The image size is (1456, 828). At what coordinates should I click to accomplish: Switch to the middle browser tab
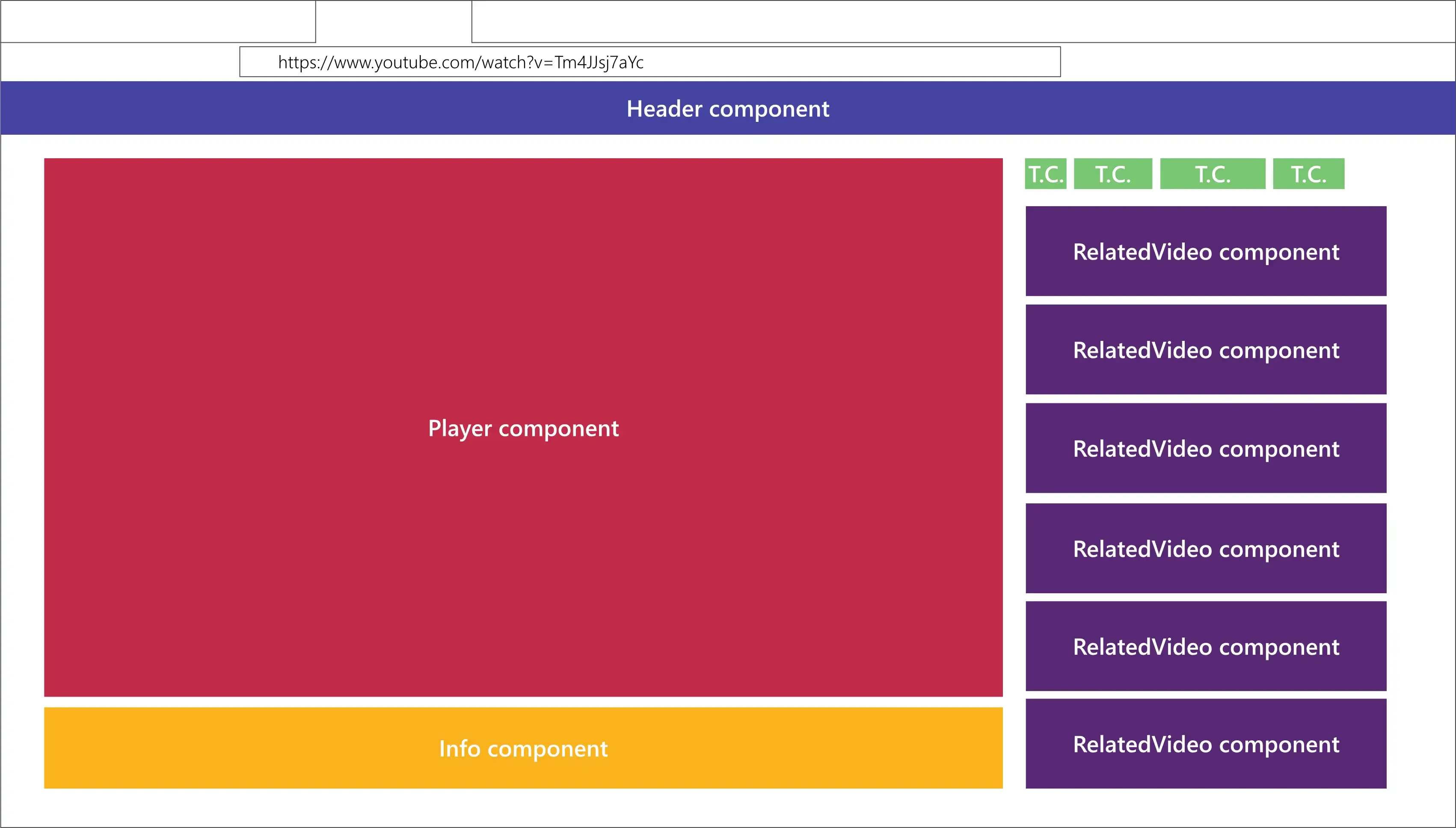[394, 21]
